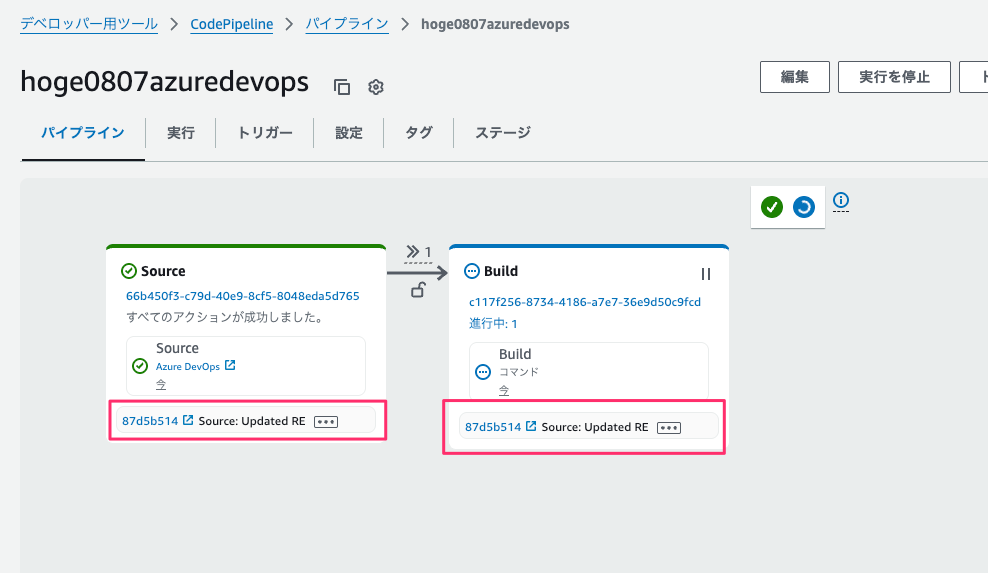Open commit 87d5b514 link in Source stage
This screenshot has height=573, width=988.
(x=150, y=420)
